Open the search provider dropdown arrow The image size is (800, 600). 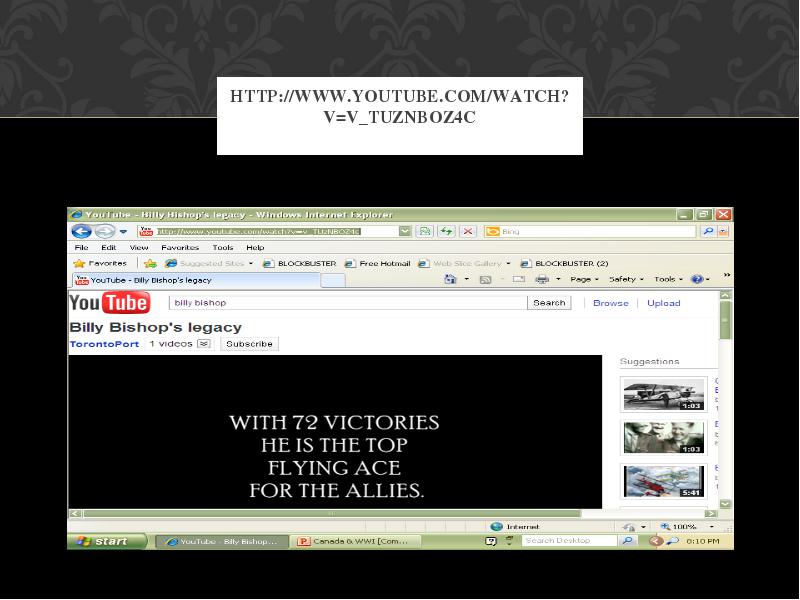coord(723,232)
